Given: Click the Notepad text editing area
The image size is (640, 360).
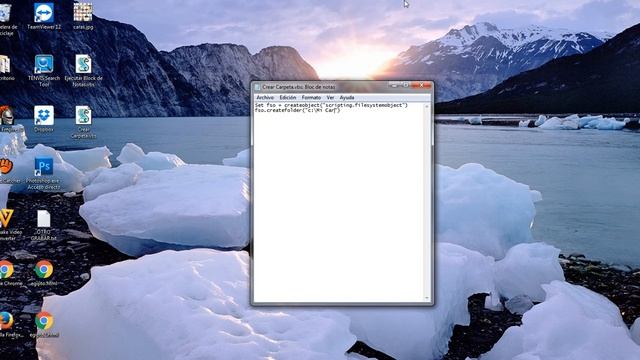Looking at the screenshot, I should (x=339, y=202).
